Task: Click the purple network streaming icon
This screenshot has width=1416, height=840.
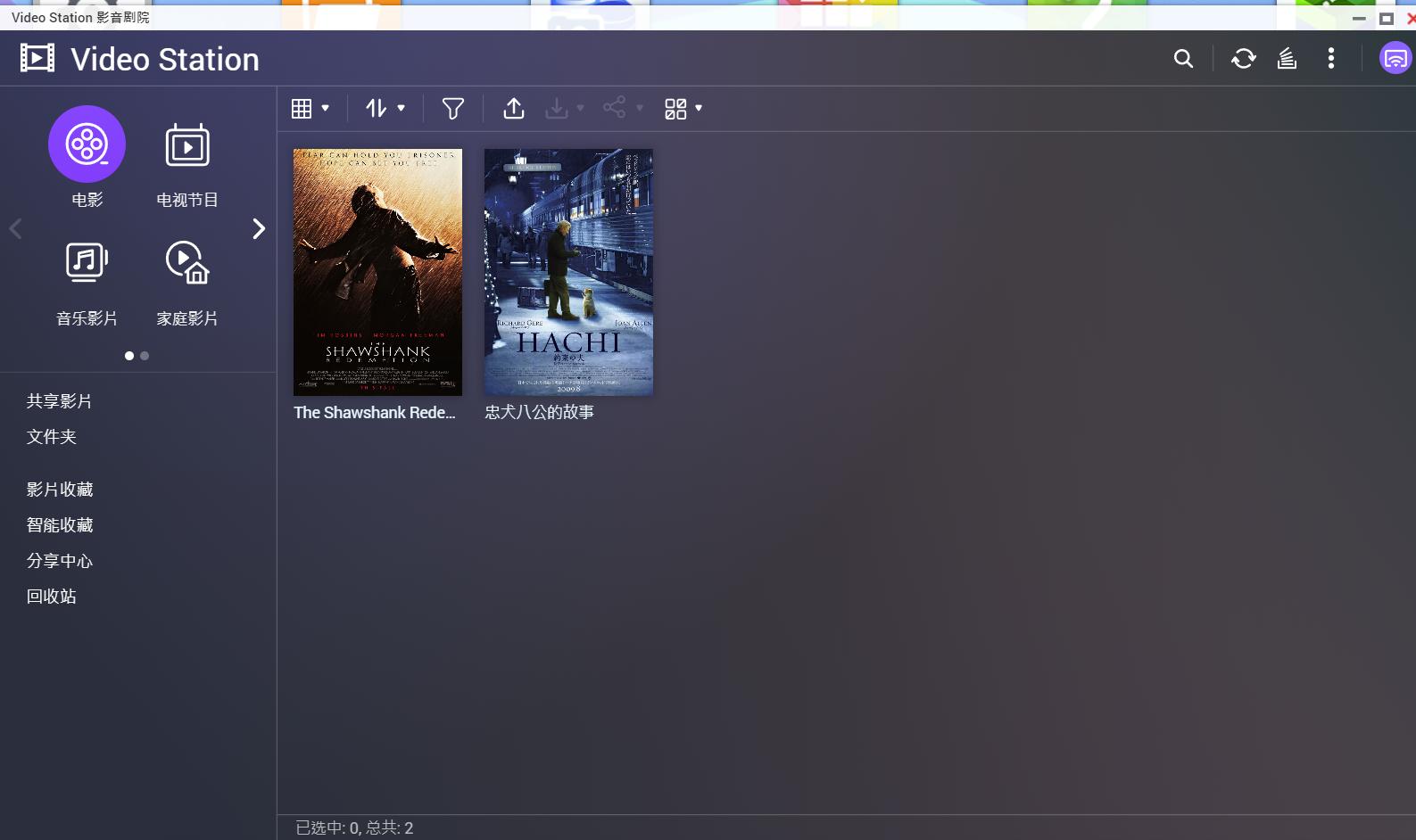Action: 1395,59
